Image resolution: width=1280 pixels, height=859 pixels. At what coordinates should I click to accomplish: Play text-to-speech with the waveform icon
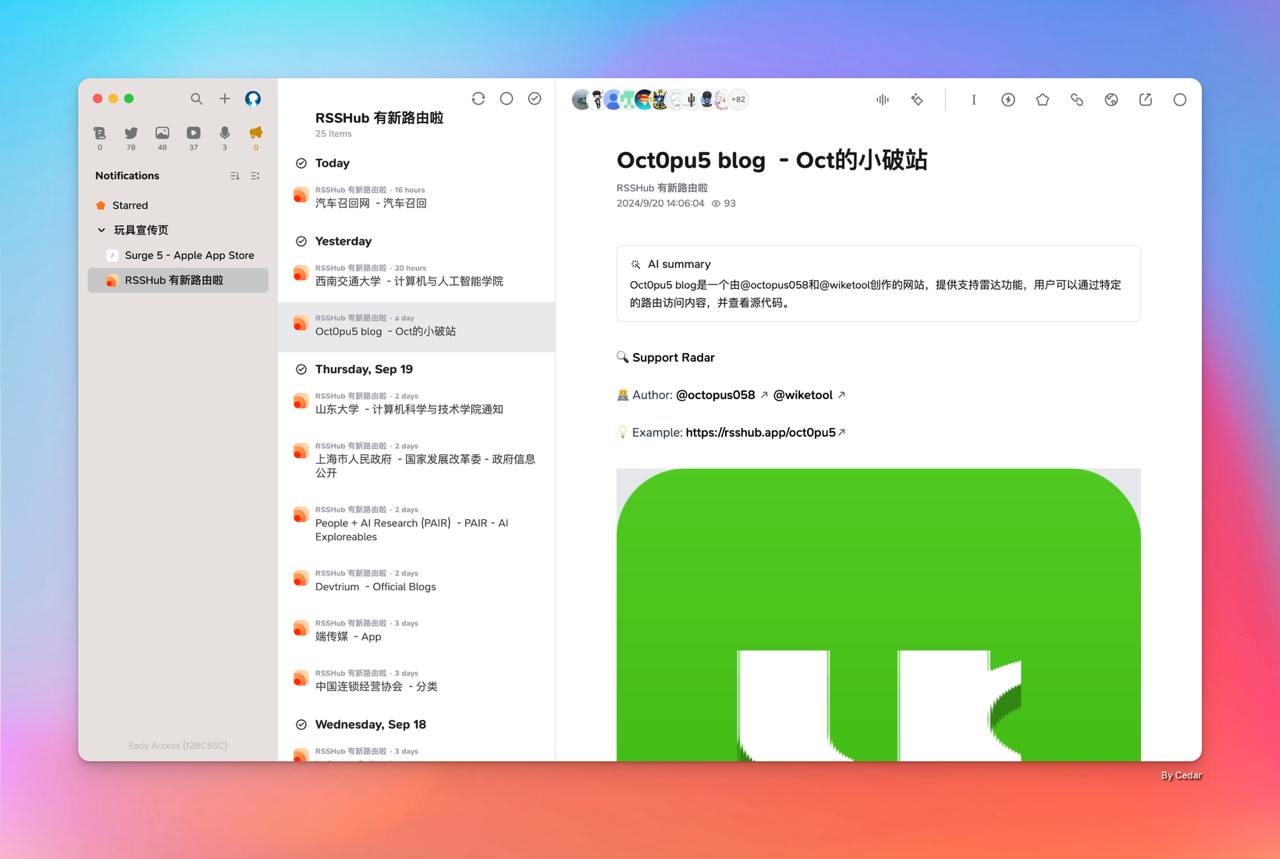coord(882,99)
